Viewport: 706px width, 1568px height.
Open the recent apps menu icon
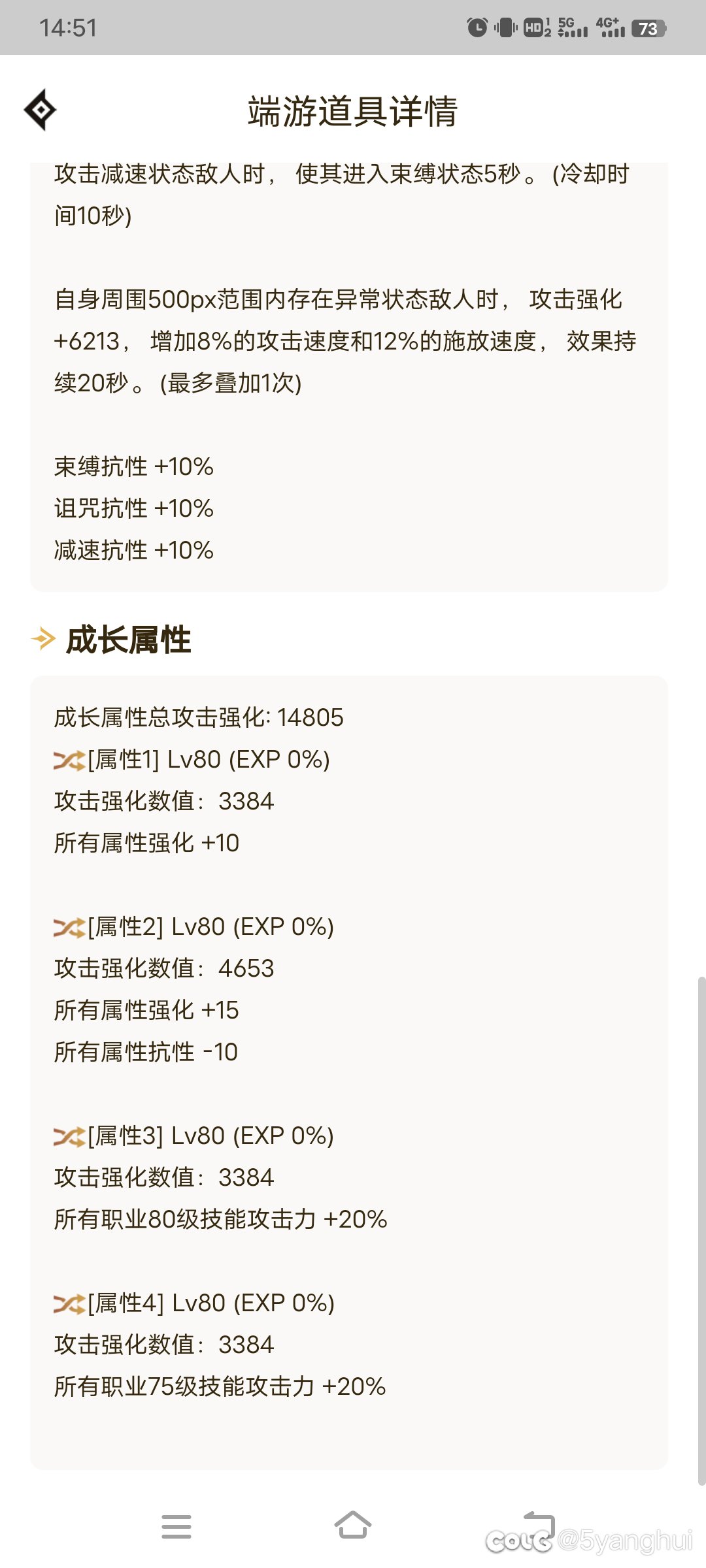tap(176, 1527)
